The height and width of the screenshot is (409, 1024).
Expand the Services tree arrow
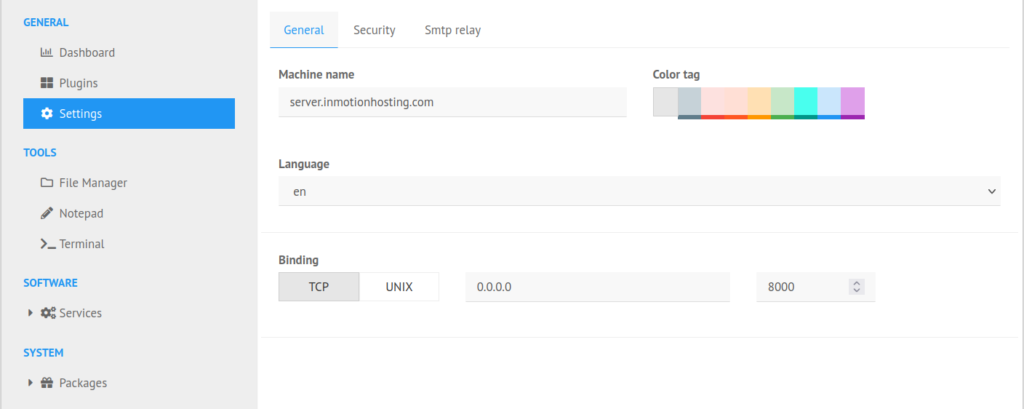coord(31,313)
